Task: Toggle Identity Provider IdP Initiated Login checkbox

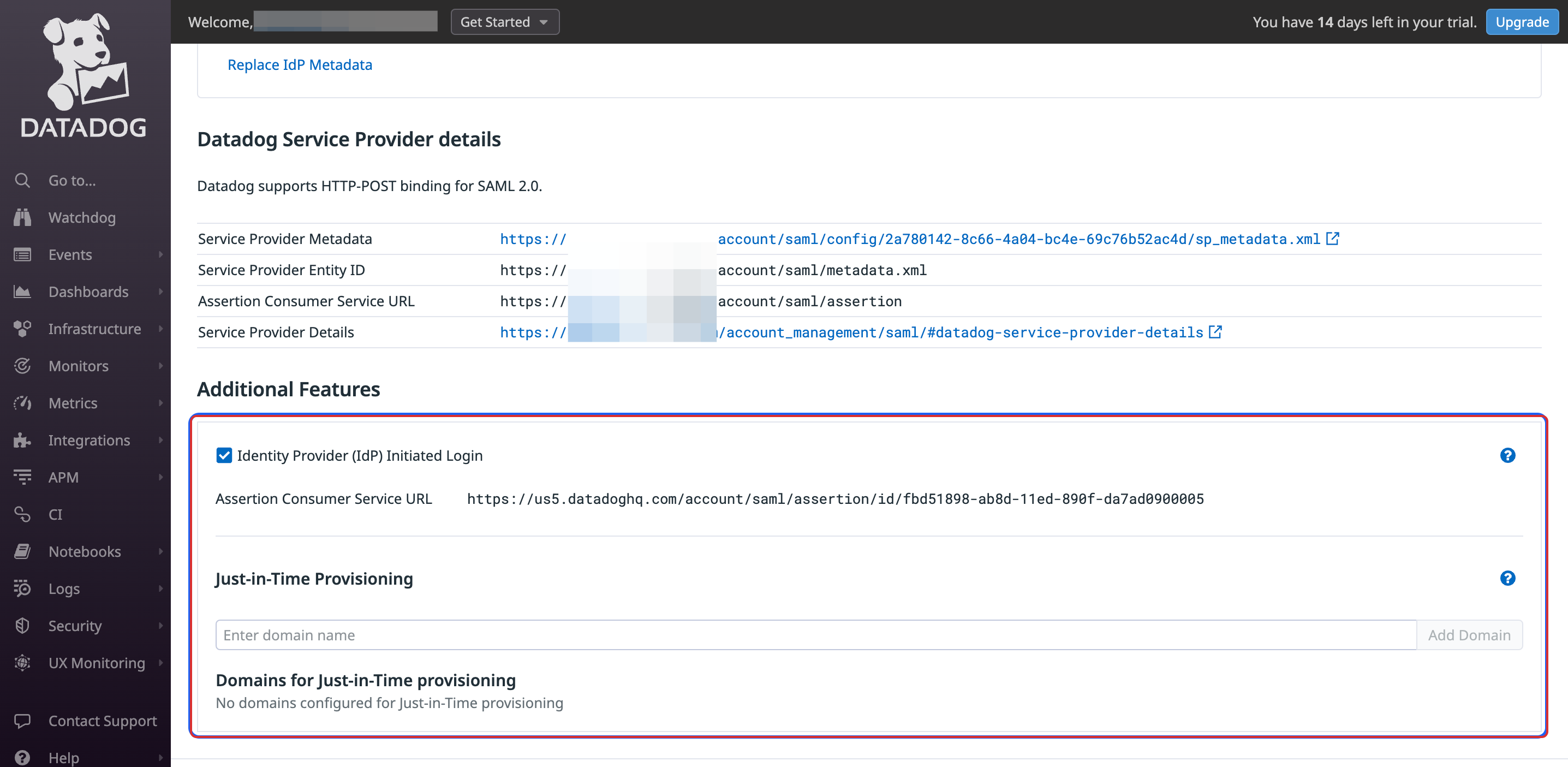Action: (x=223, y=455)
